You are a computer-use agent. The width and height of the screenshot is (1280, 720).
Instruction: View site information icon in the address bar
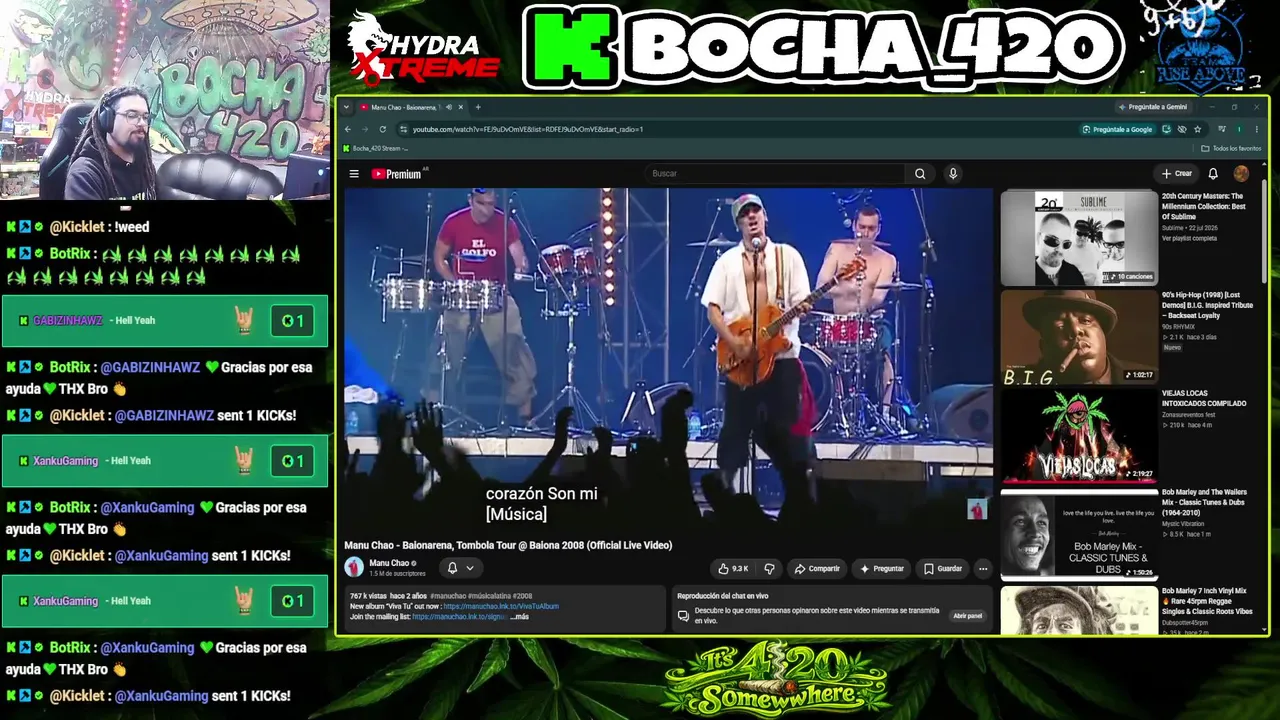pos(403,129)
